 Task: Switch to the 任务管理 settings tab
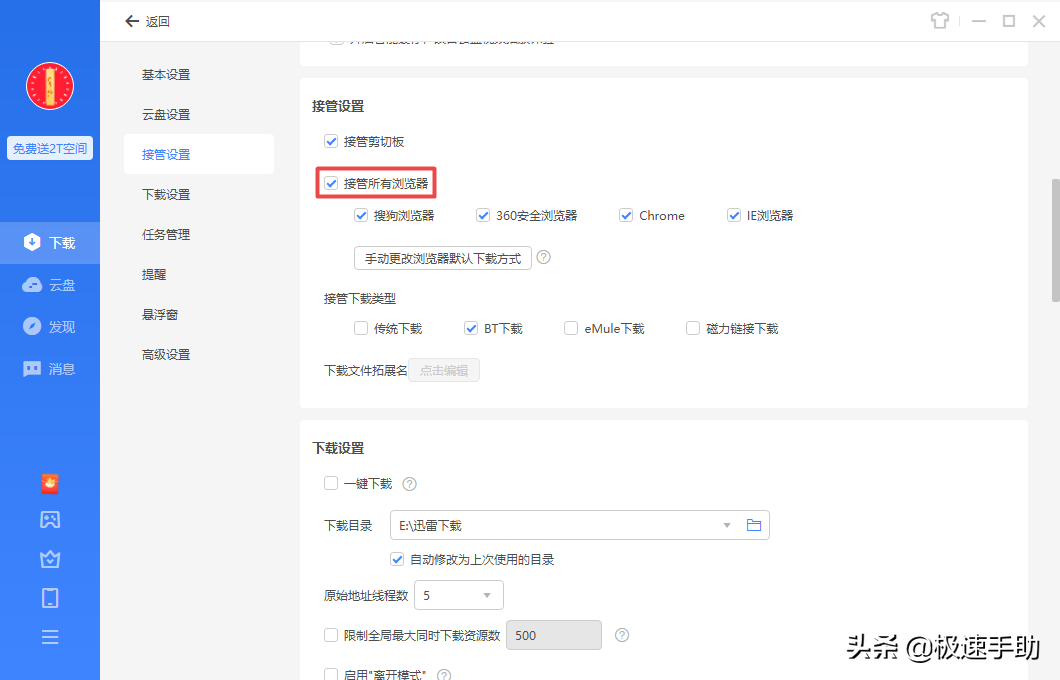coord(165,233)
